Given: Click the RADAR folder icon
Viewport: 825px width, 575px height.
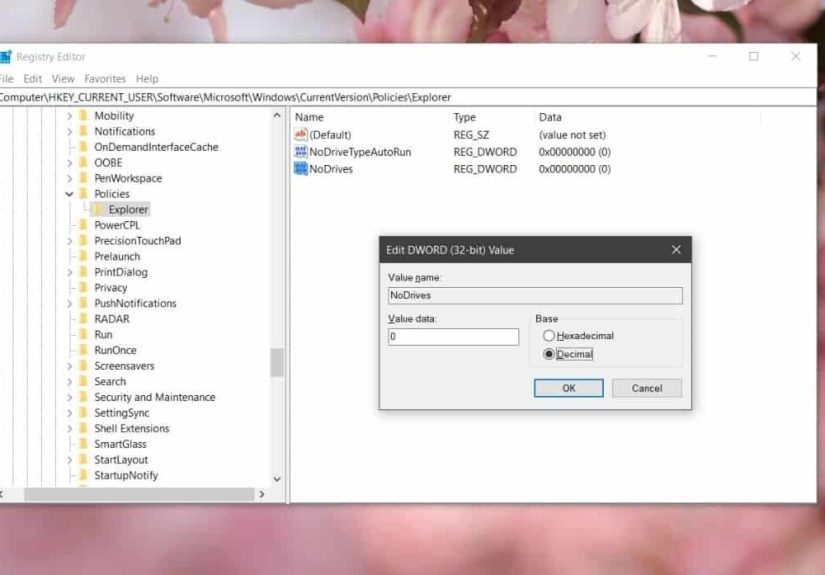Looking at the screenshot, I should [x=83, y=319].
